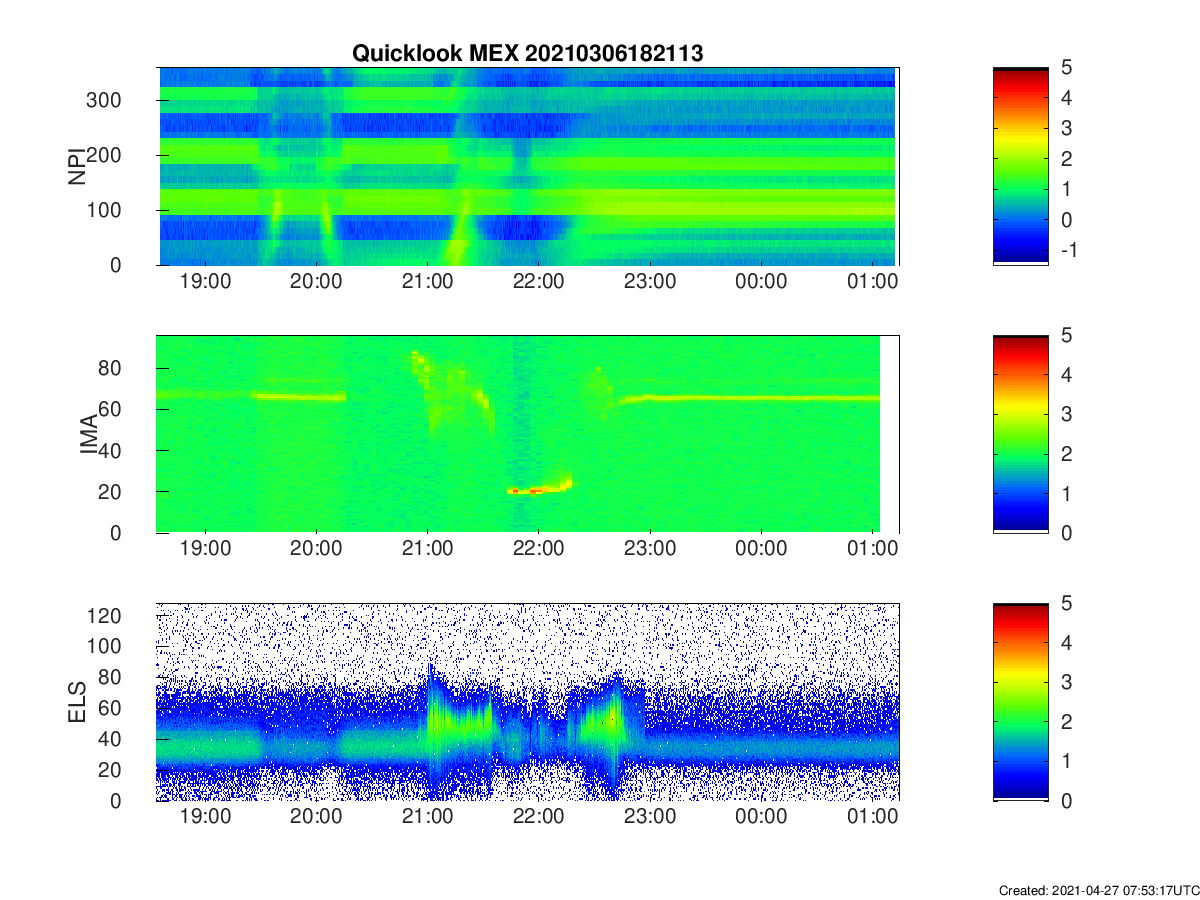Viewport: 1200px width, 900px height.
Task: Click '01:00' under the ELS panel
Action: coord(872,818)
